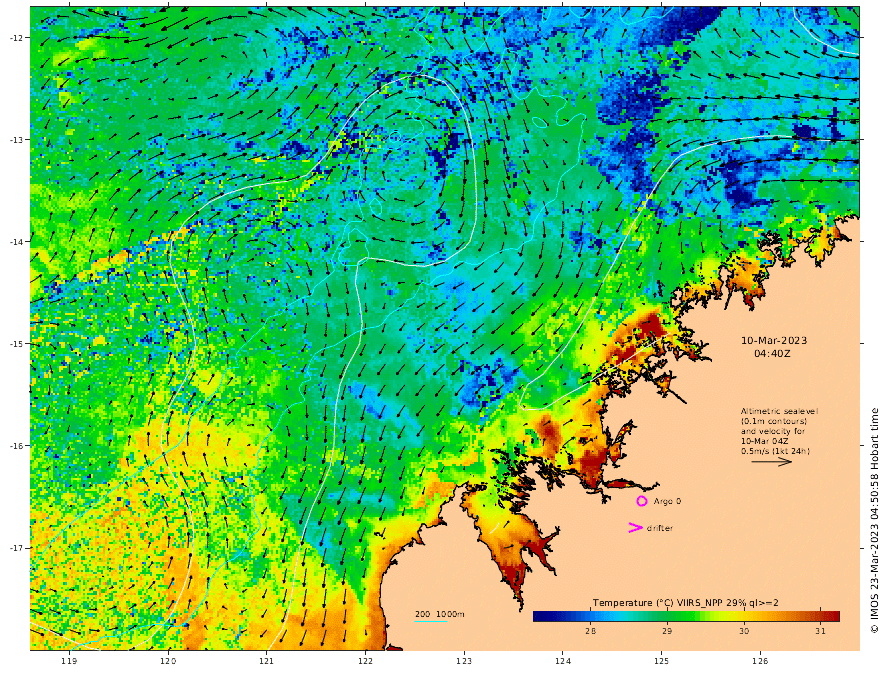880x680 pixels.
Task: Click longitude axis label 119
Action: click(69, 661)
